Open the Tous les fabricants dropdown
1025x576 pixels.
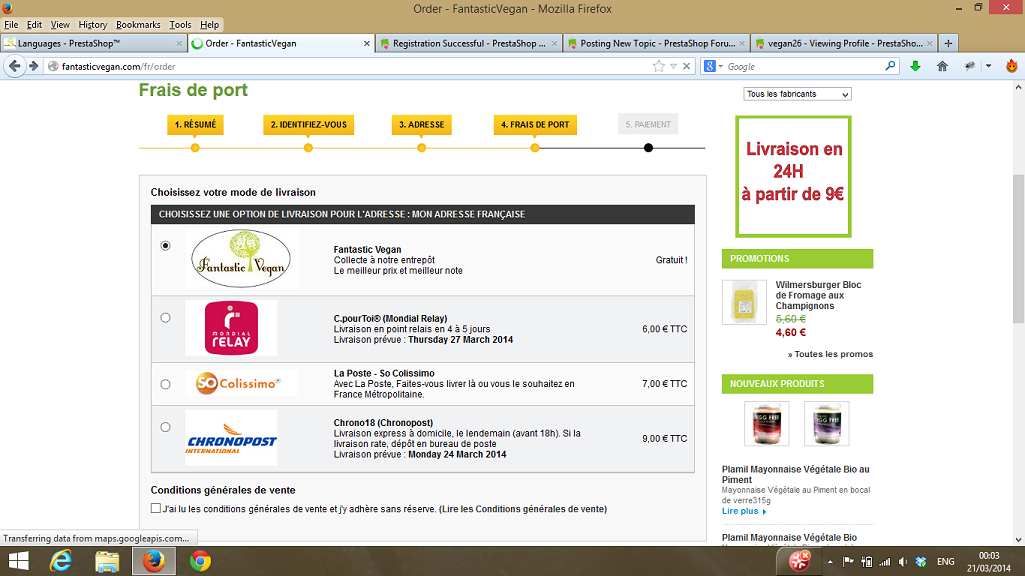point(797,94)
